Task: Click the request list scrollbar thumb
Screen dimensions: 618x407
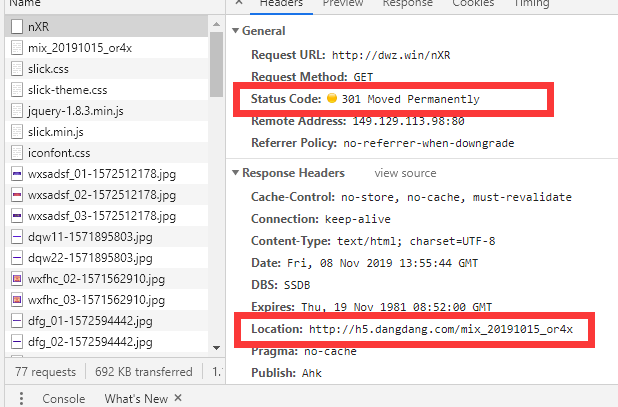Action: point(217,55)
